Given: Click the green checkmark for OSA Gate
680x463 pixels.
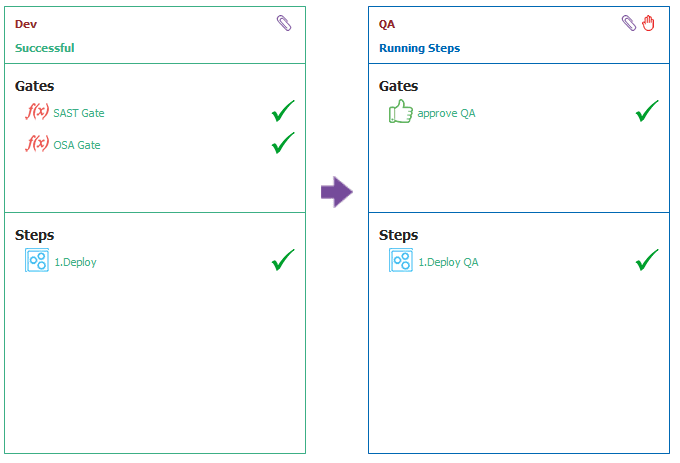Looking at the screenshot, I should (x=283, y=143).
